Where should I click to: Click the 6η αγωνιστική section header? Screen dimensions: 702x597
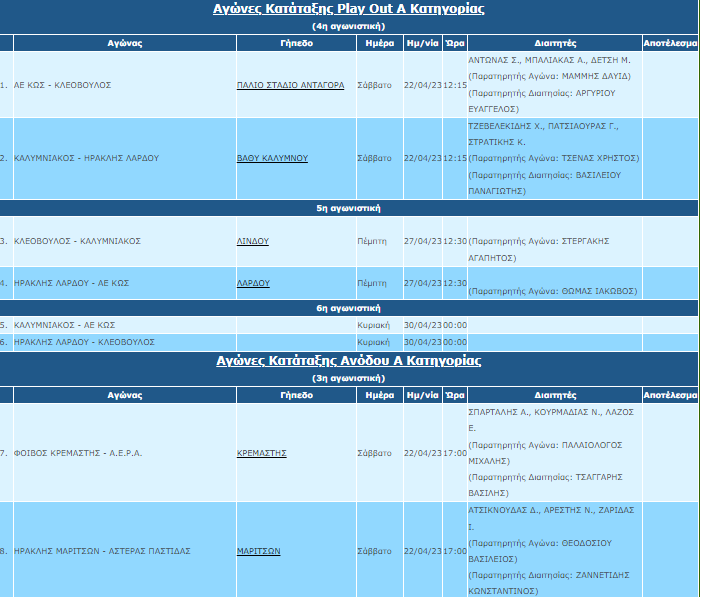(x=349, y=308)
